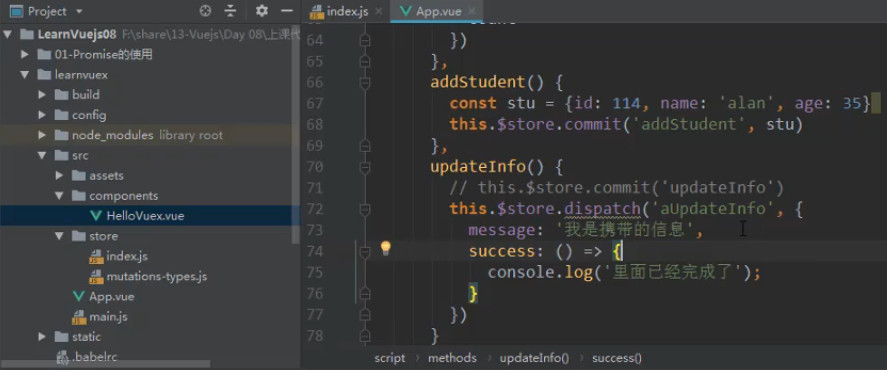Click the Vue icon beside HelloVuex.vue

point(96,216)
